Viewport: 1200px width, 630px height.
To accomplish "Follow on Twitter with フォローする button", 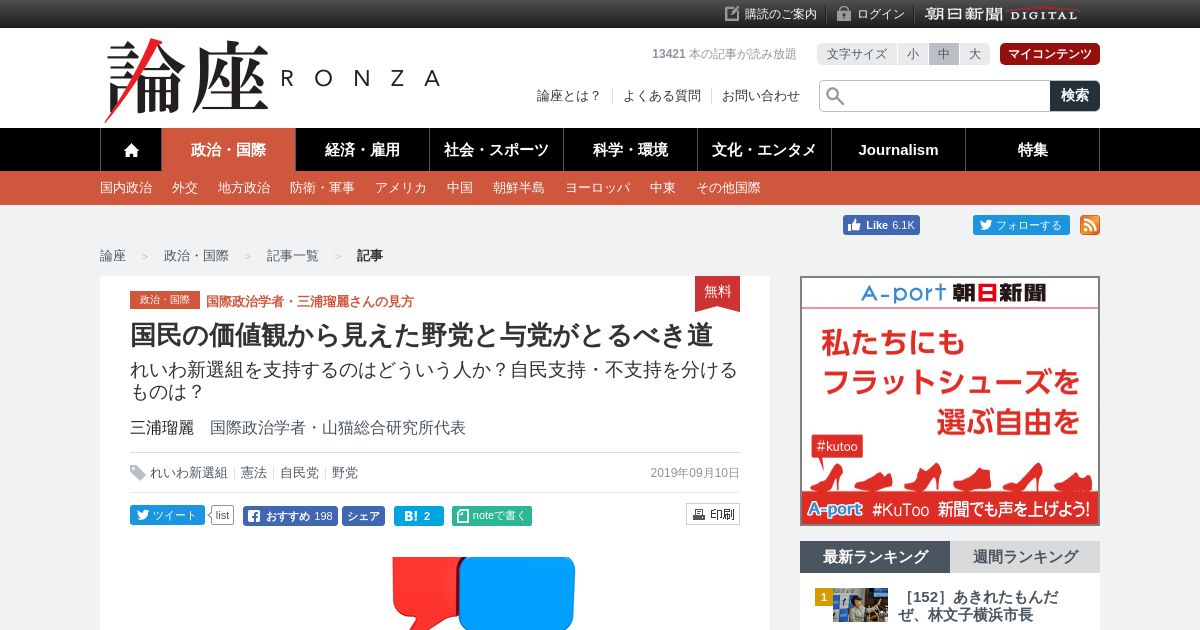I will [1021, 225].
